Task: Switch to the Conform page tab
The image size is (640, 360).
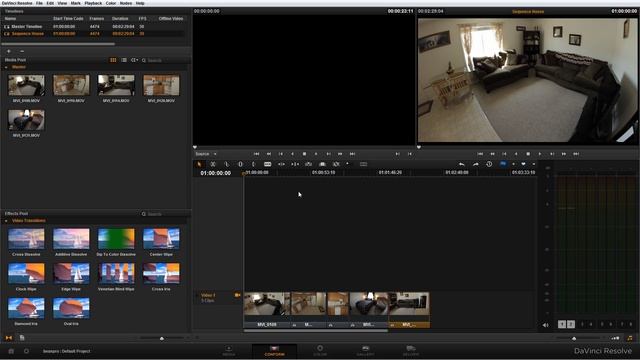Action: pyautogui.click(x=274, y=350)
